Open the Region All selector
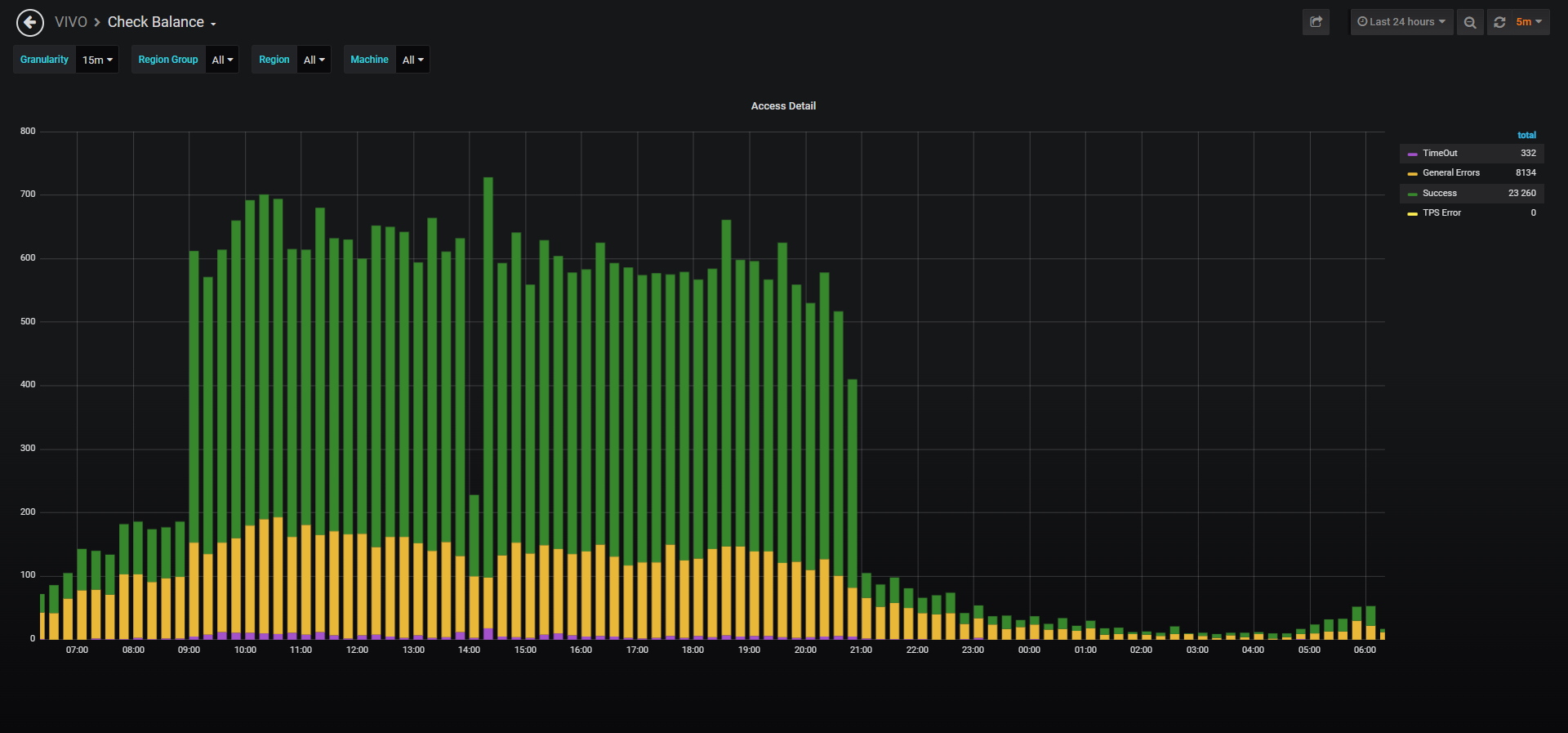 click(314, 60)
